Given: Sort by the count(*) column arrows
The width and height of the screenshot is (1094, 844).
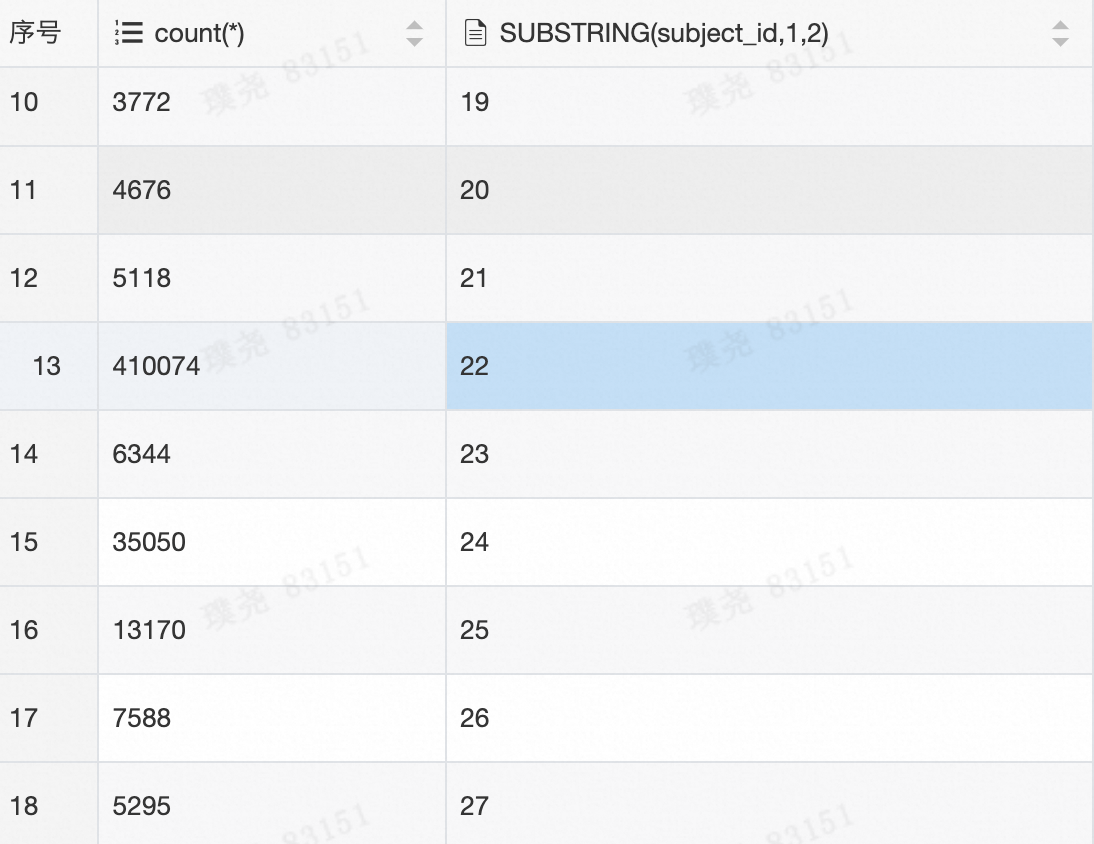Looking at the screenshot, I should (x=414, y=34).
